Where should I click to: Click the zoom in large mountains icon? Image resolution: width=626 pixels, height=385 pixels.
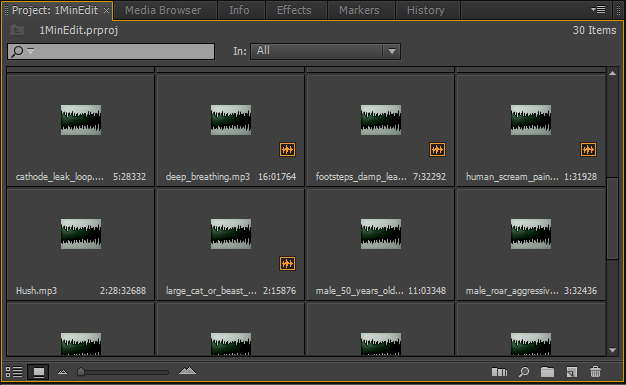(187, 371)
